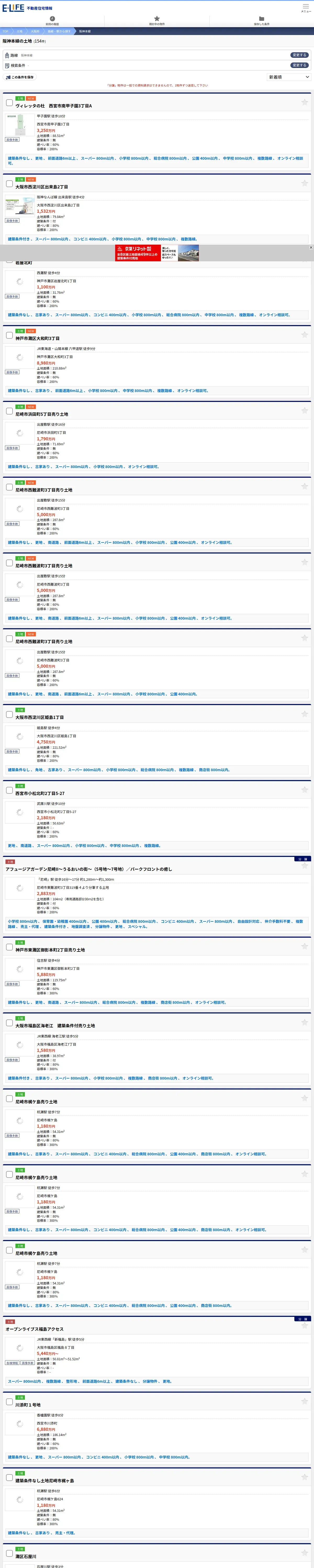Open 尼崎市浜田町5丁目売り土地 listing title
The height and width of the screenshot is (1568, 314).
coord(41,414)
